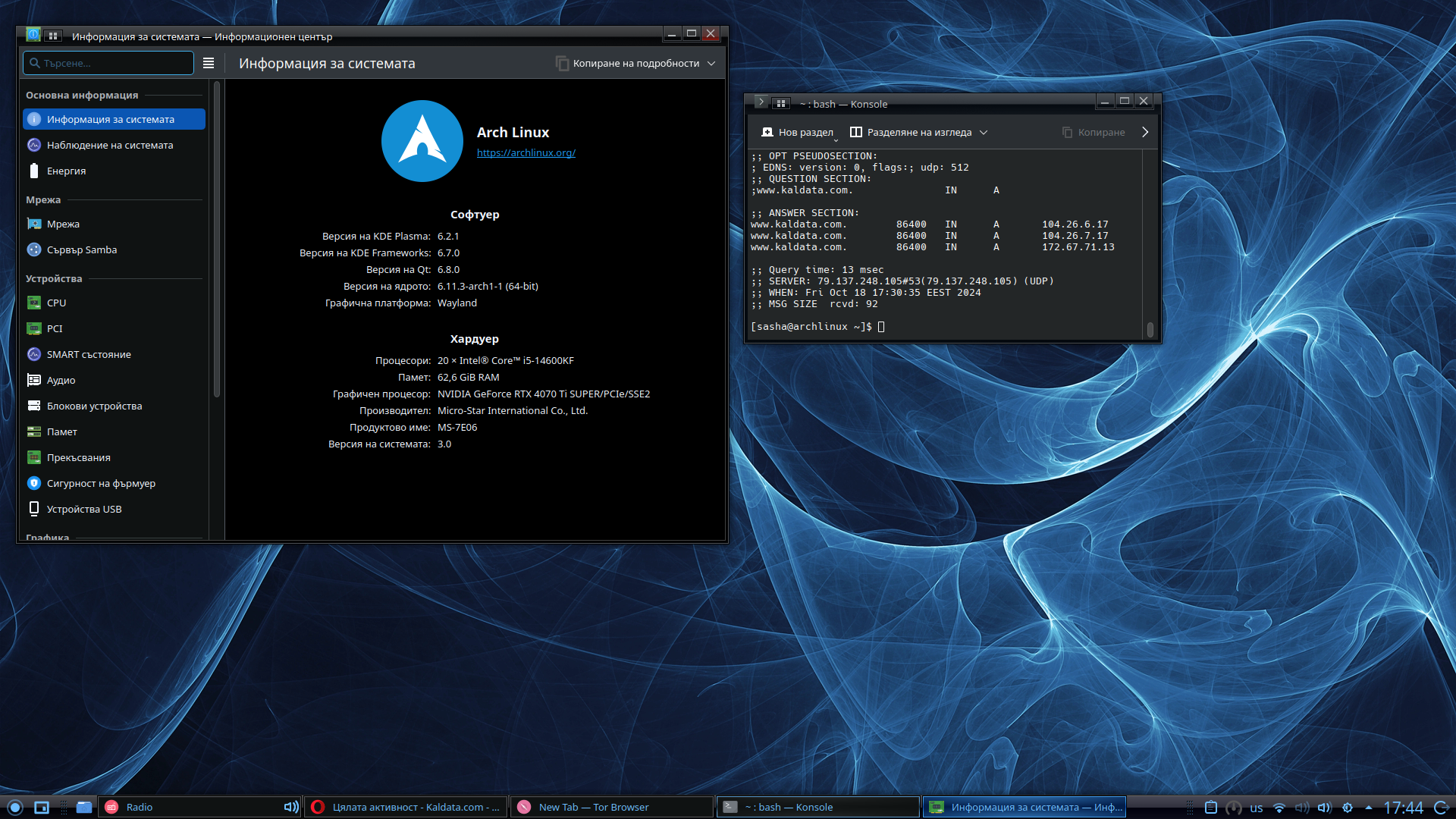Select the Памет sidebar entry
The image size is (1456, 819).
coord(114,431)
